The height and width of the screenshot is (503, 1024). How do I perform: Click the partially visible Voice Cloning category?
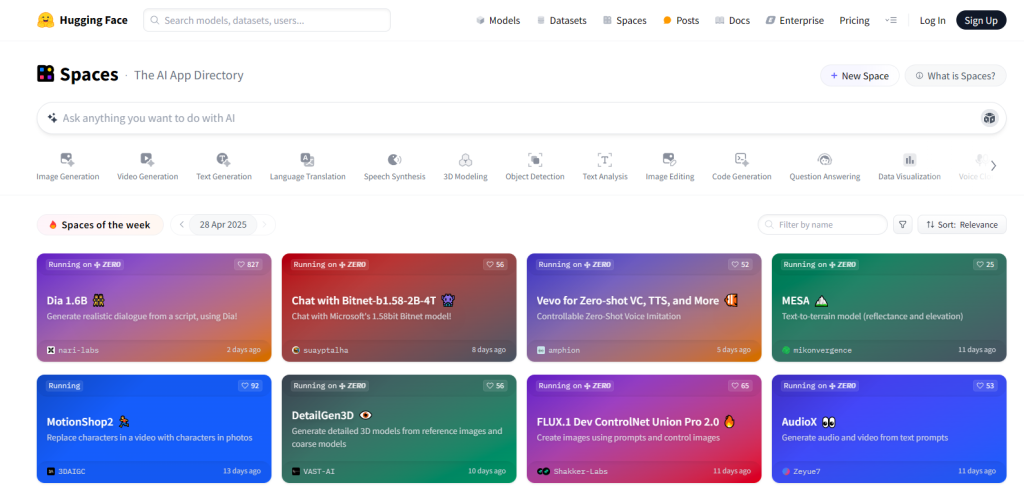pyautogui.click(x=977, y=167)
